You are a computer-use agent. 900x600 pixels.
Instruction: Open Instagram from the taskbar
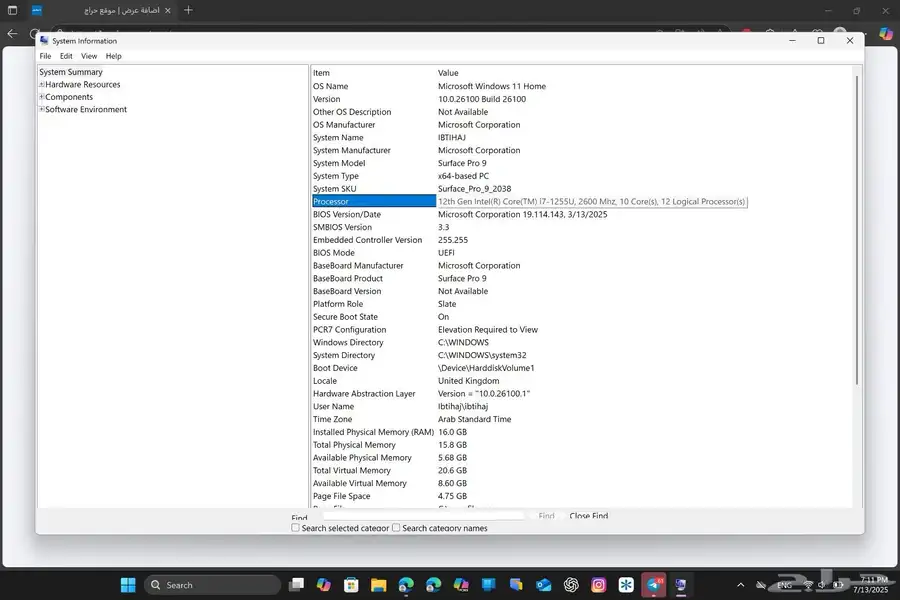click(599, 585)
